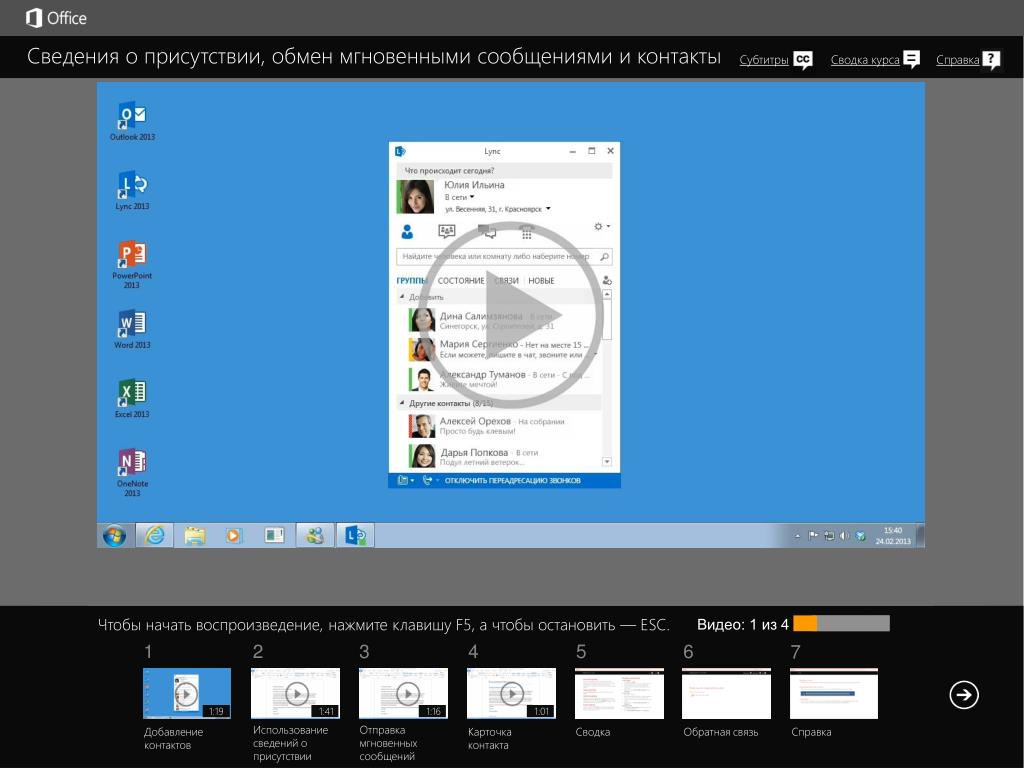Screen dimensions: 1024x768
Task: Open the dropdown arrow next to footer device icon
Action: 413,481
